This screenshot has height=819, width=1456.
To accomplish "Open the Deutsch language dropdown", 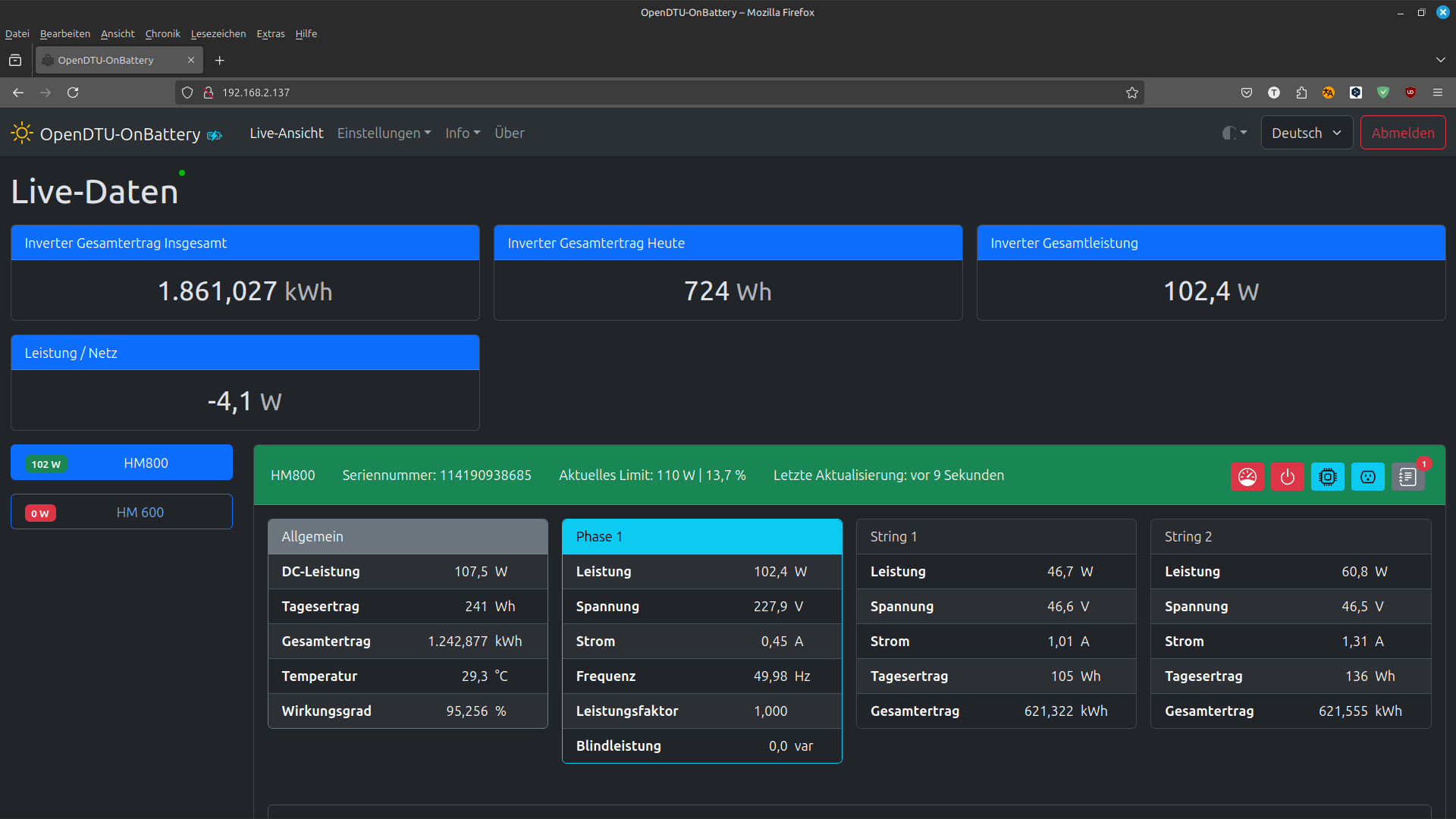I will (x=1307, y=133).
